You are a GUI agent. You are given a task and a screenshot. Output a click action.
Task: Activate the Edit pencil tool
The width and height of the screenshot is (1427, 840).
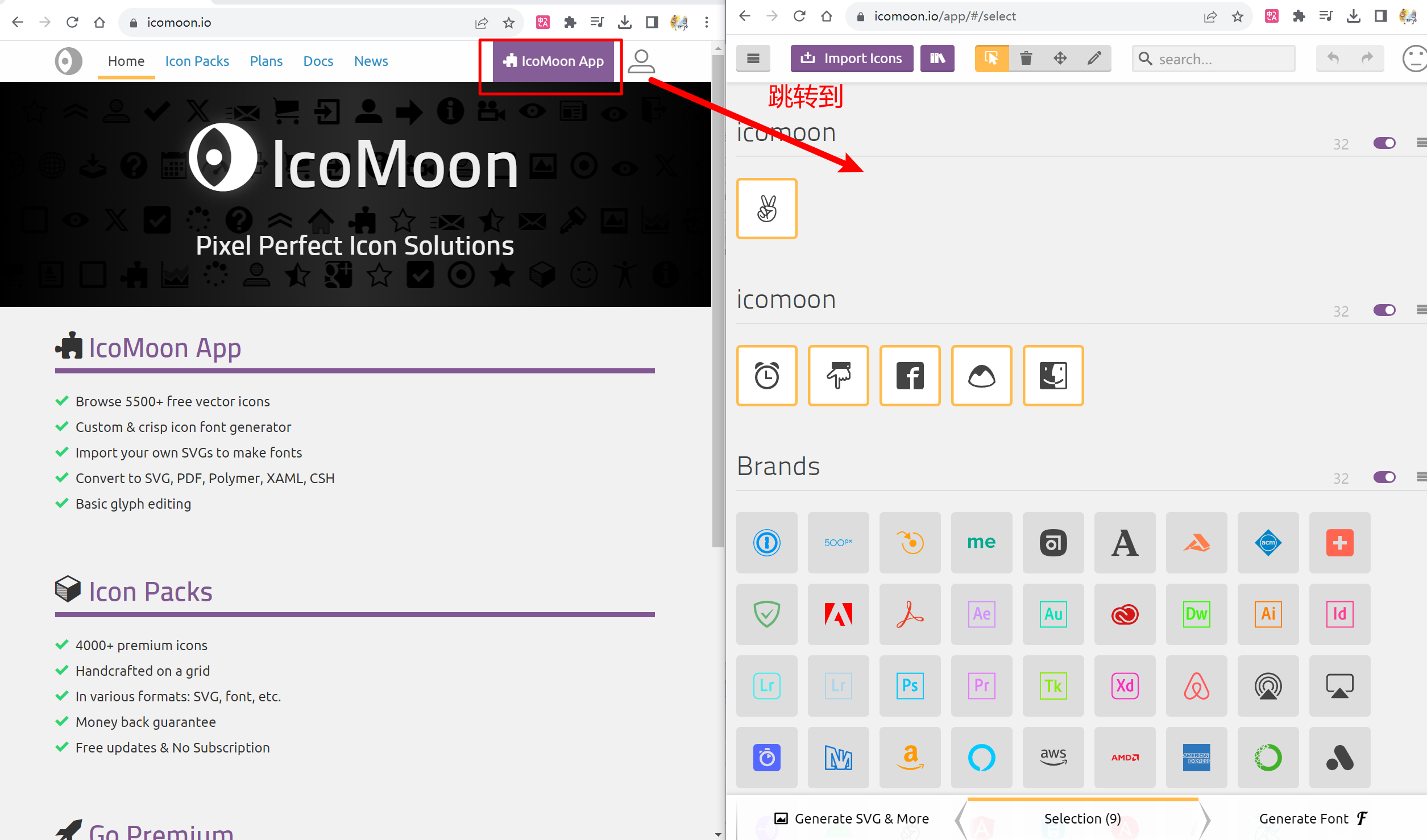pos(1094,58)
